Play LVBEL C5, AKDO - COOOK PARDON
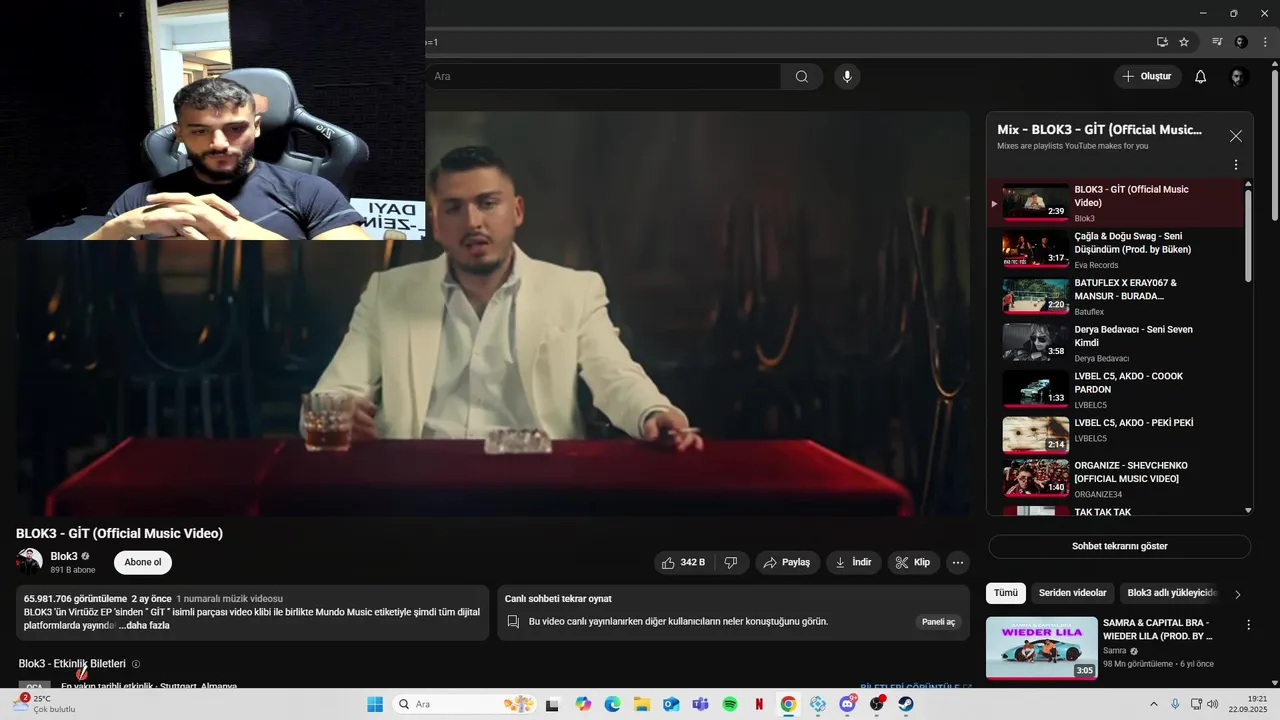 click(1118, 390)
